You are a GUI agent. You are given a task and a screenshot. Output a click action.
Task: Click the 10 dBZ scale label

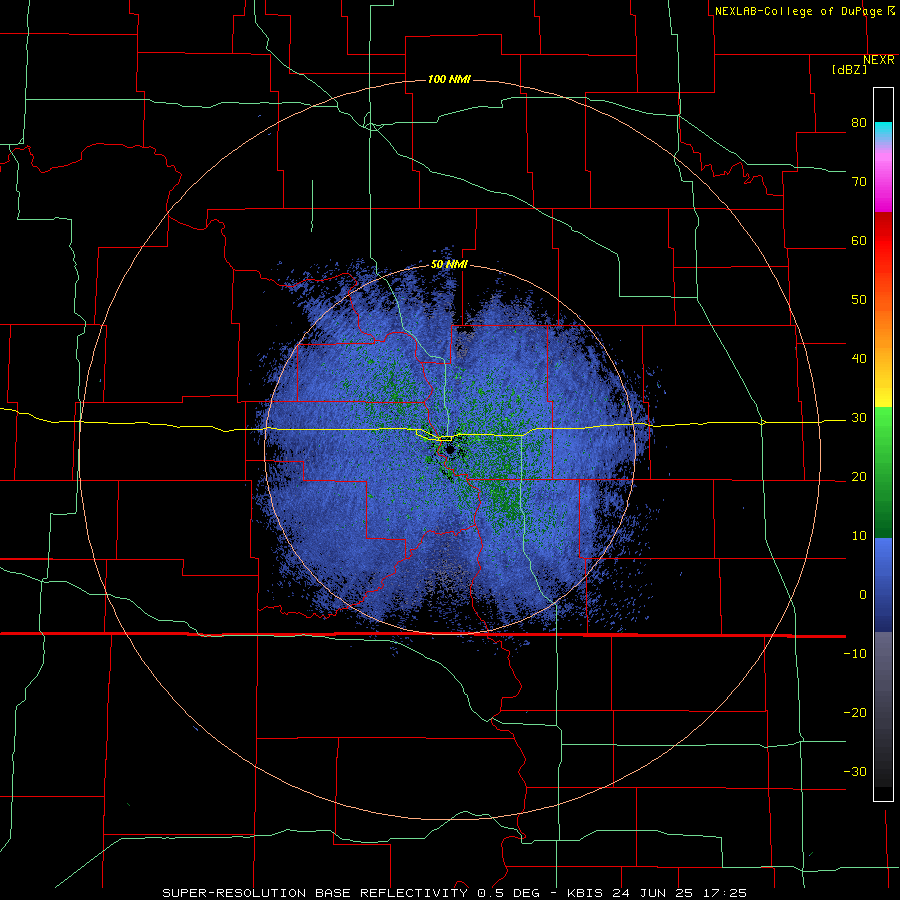click(x=859, y=536)
